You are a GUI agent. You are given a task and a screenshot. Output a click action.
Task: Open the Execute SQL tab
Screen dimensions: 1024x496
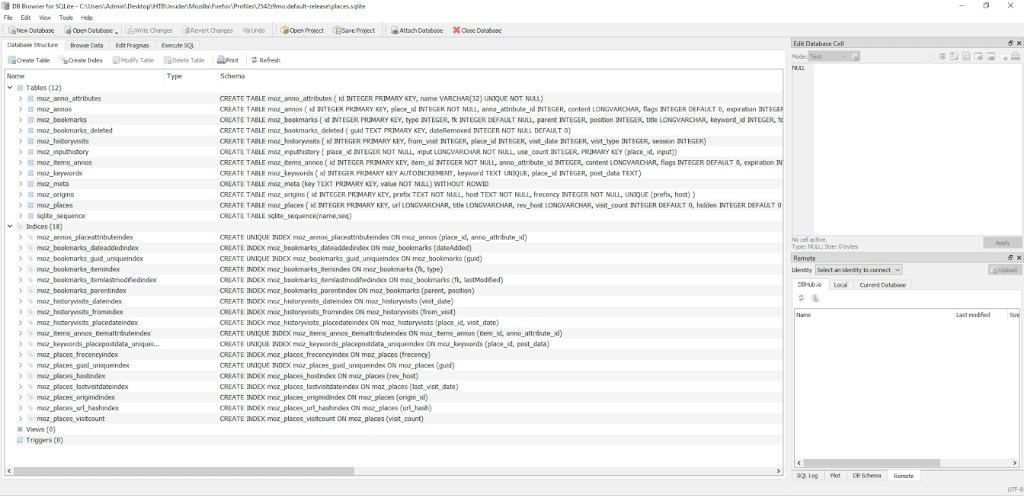tap(179, 45)
